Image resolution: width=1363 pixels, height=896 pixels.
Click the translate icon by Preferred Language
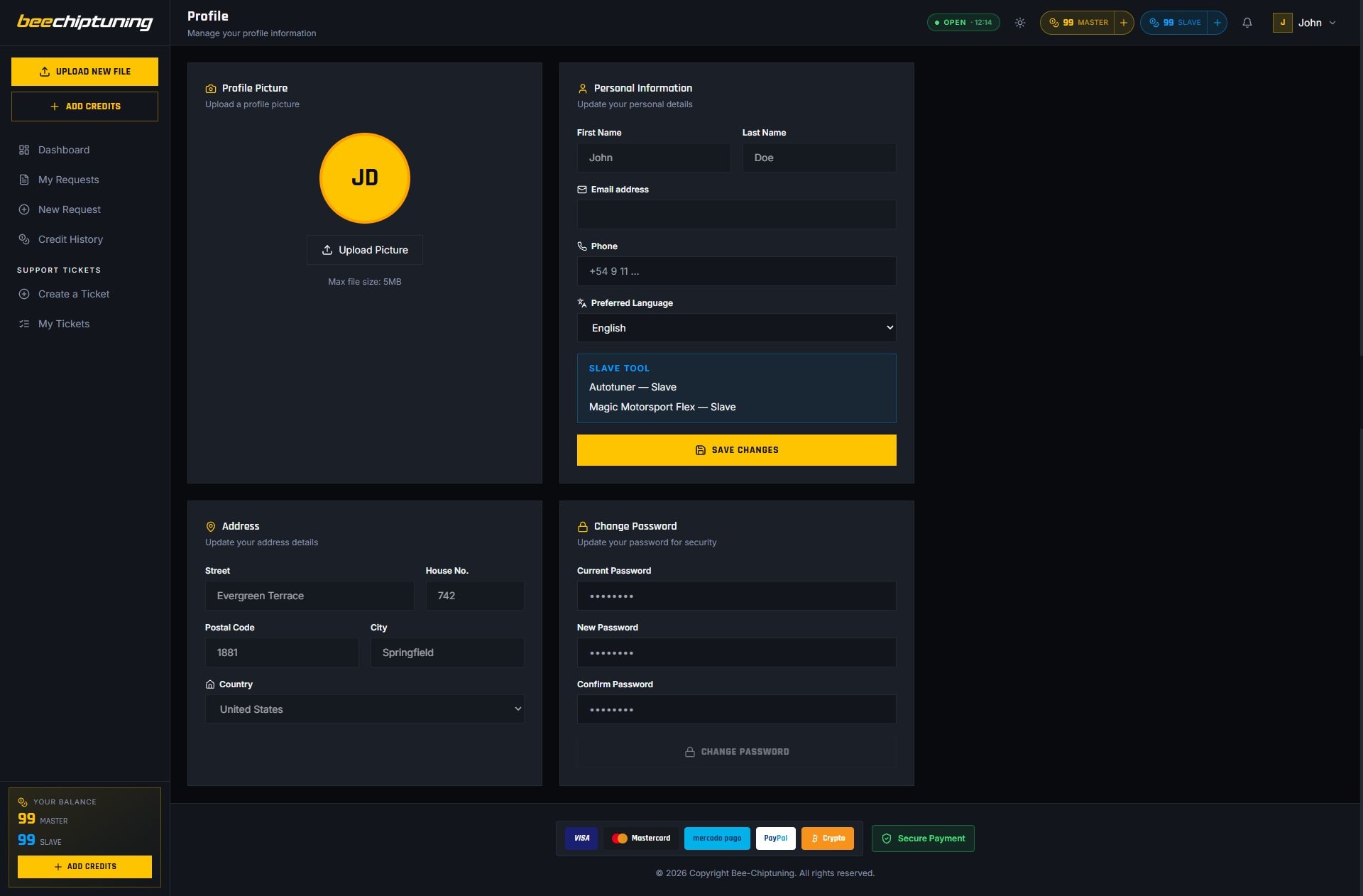coord(582,303)
